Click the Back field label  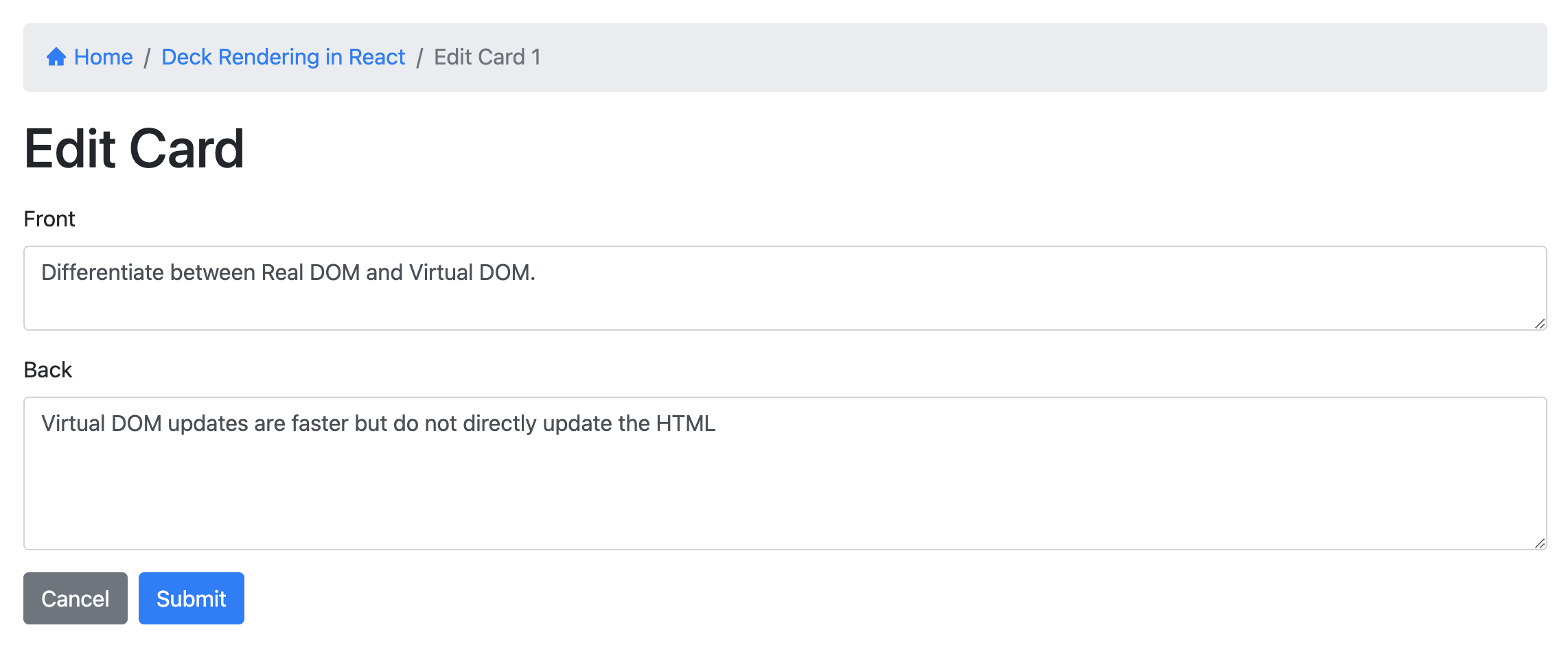pyautogui.click(x=47, y=370)
